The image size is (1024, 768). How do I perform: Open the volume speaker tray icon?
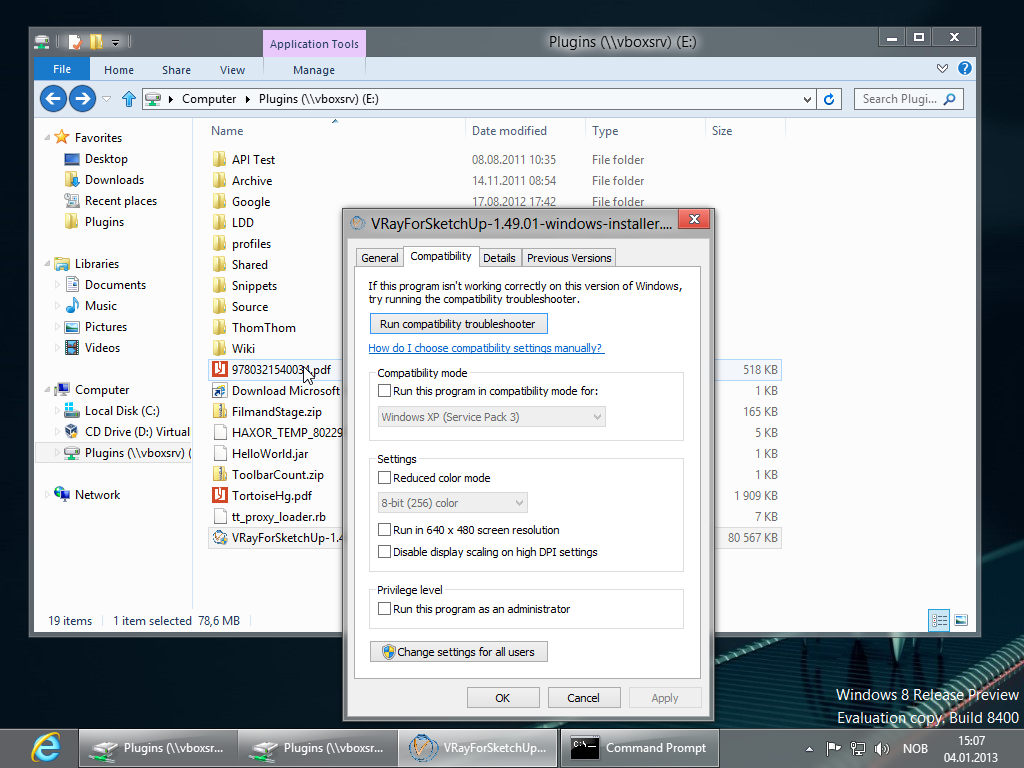pos(882,748)
